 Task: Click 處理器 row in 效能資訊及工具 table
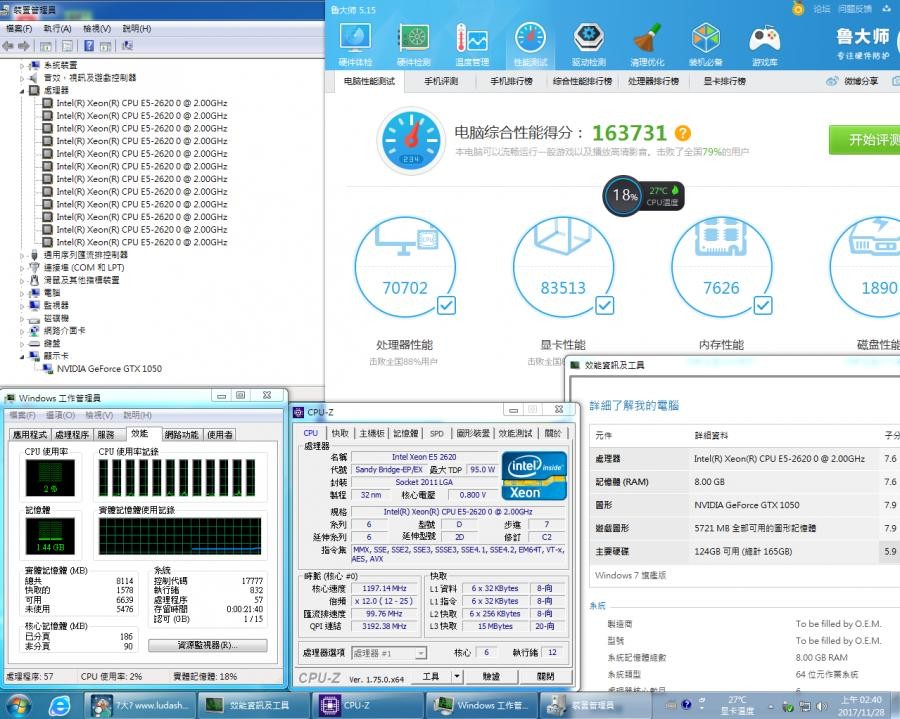[x=744, y=458]
